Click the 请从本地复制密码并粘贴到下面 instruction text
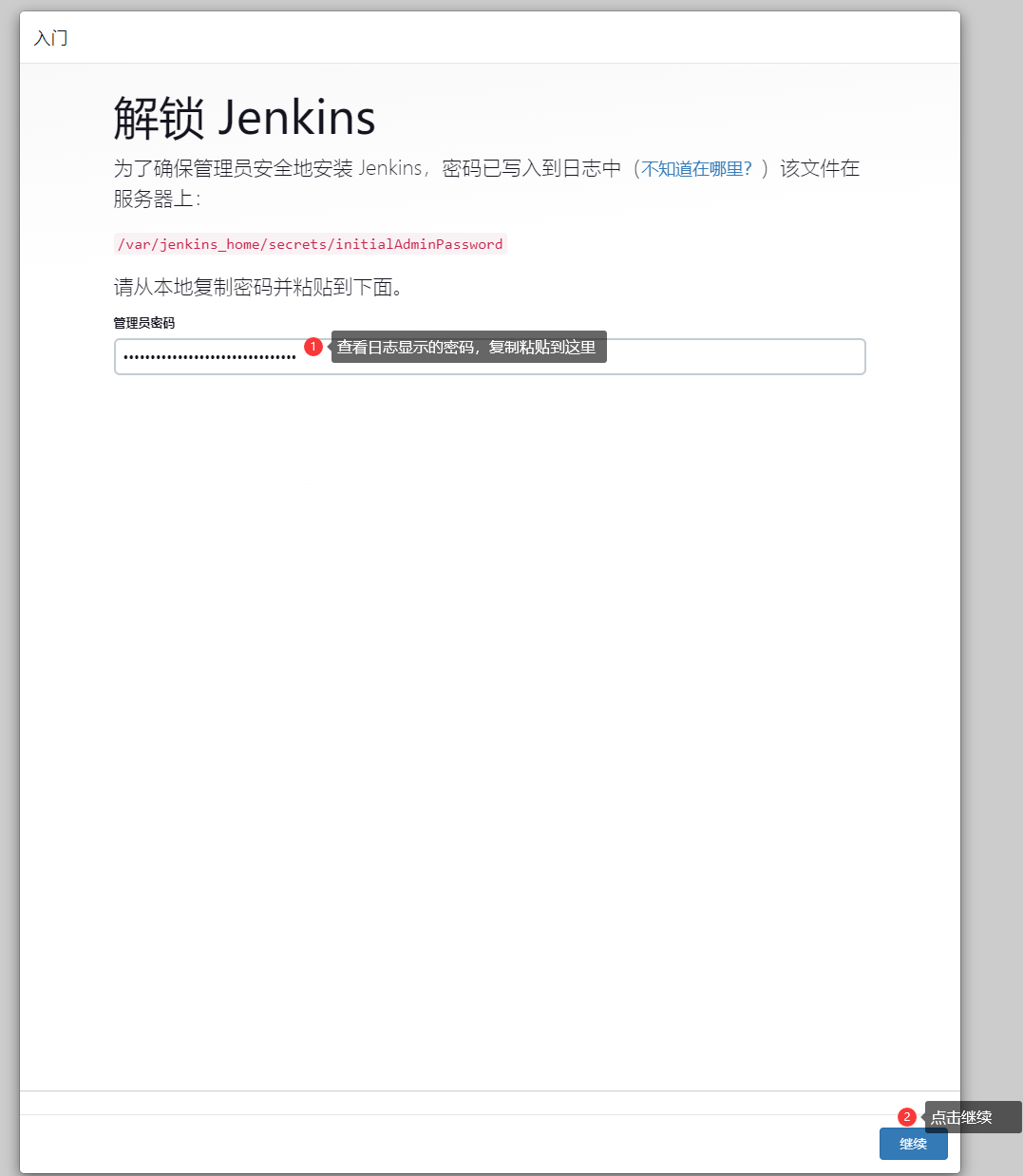The height and width of the screenshot is (1176, 1023). click(x=258, y=288)
